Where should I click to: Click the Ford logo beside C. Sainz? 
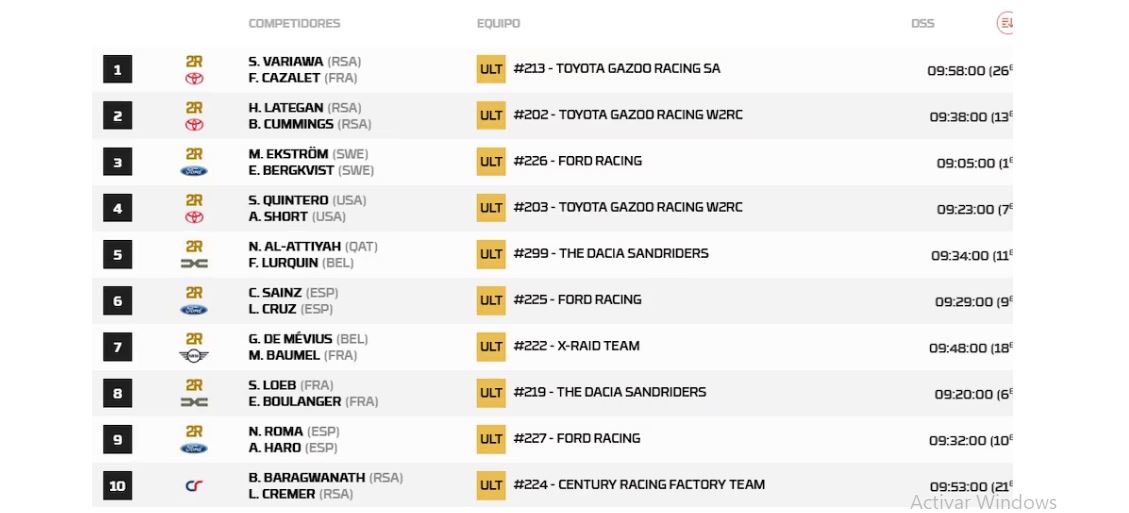(194, 310)
